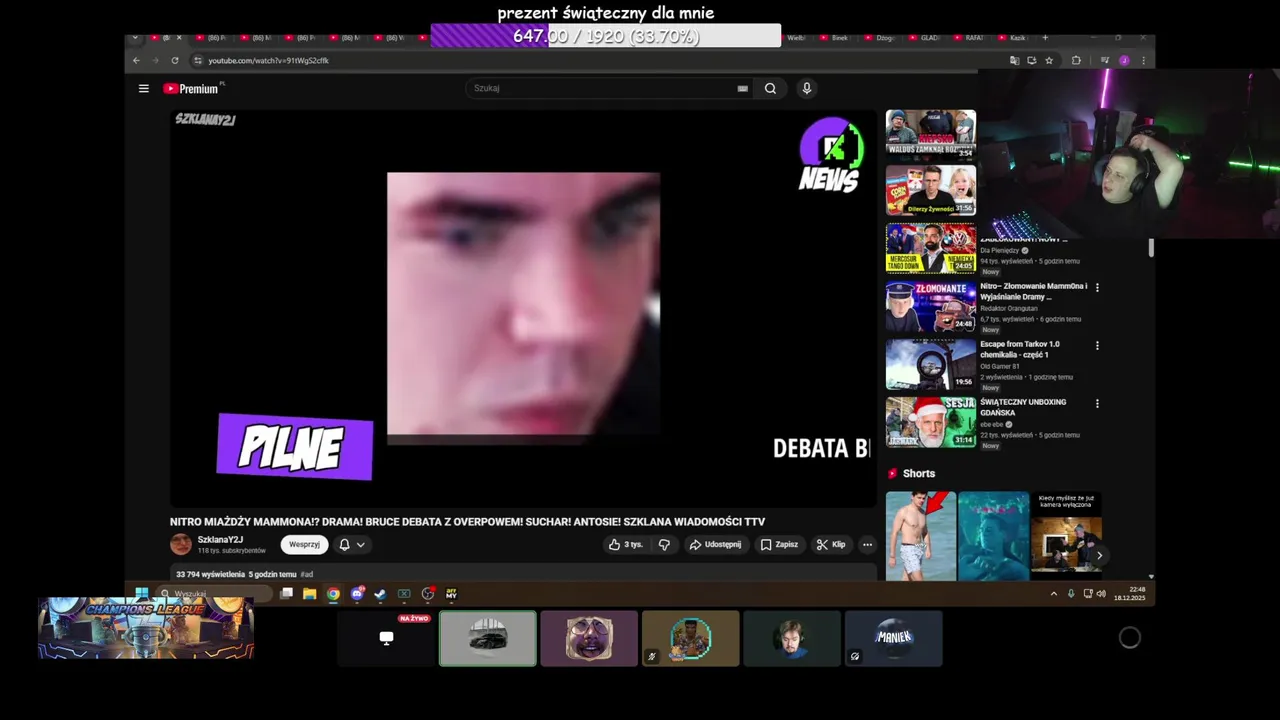Open a new browser tab with plus
1280x720 pixels.
(x=1045, y=38)
